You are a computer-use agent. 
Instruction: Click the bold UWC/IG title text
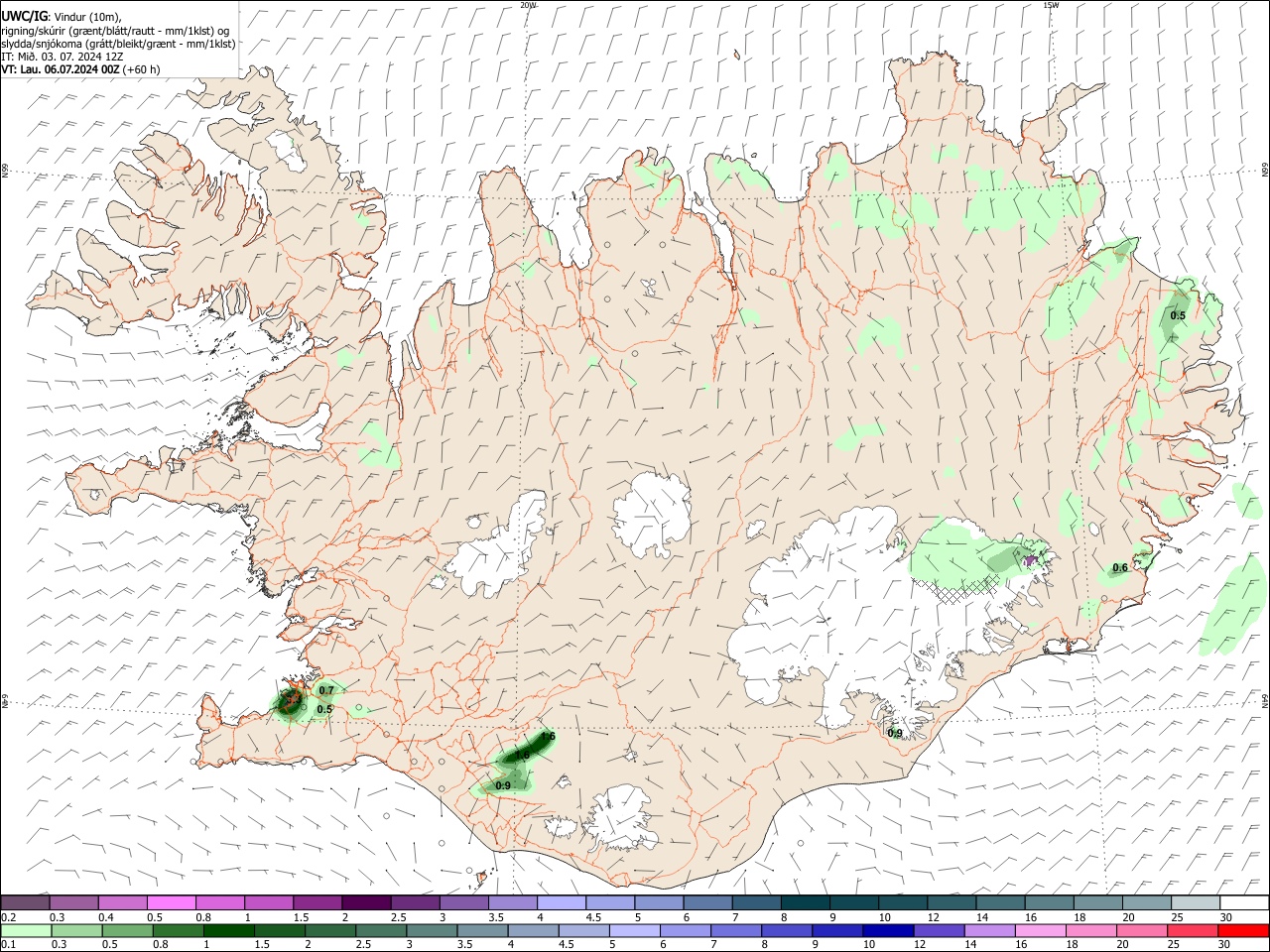24,15
